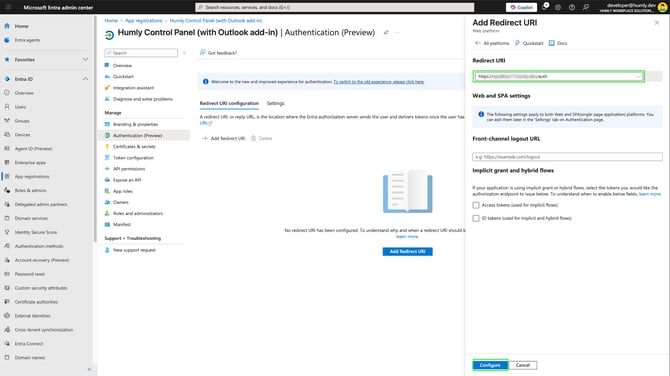This screenshot has width=670, height=376.
Task: Open Certificates & secrets key icon
Action: [x=107, y=147]
